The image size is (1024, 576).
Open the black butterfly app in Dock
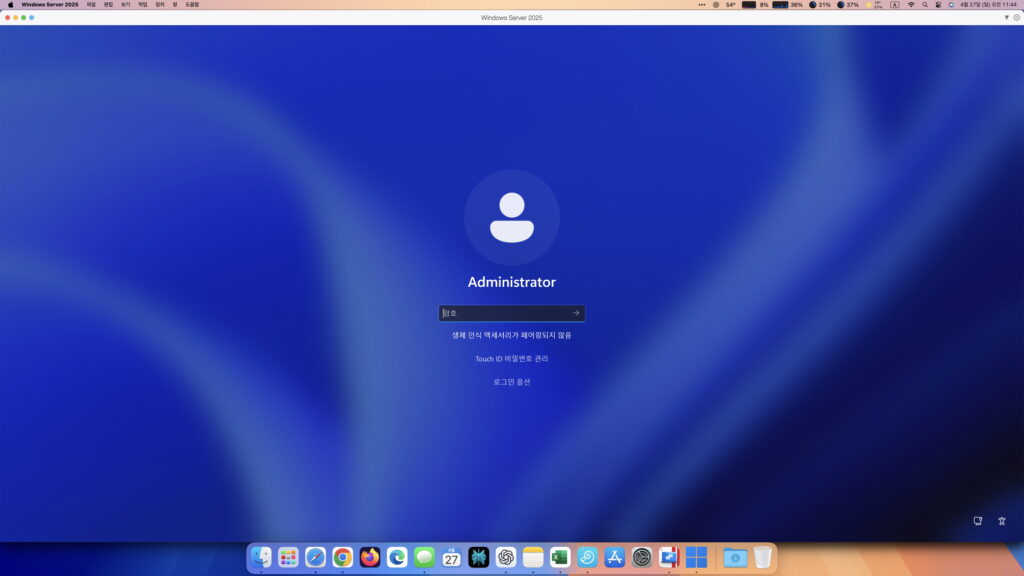(479, 557)
